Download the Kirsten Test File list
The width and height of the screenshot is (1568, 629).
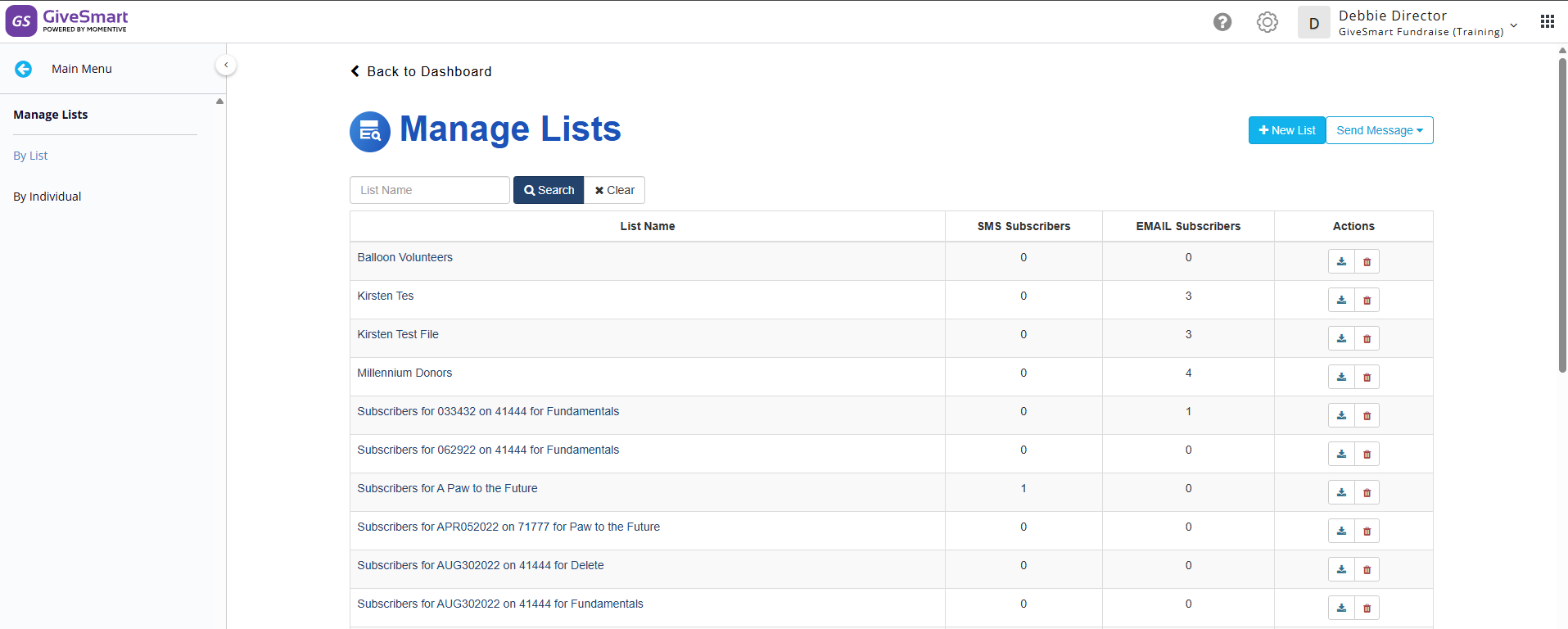[1341, 338]
